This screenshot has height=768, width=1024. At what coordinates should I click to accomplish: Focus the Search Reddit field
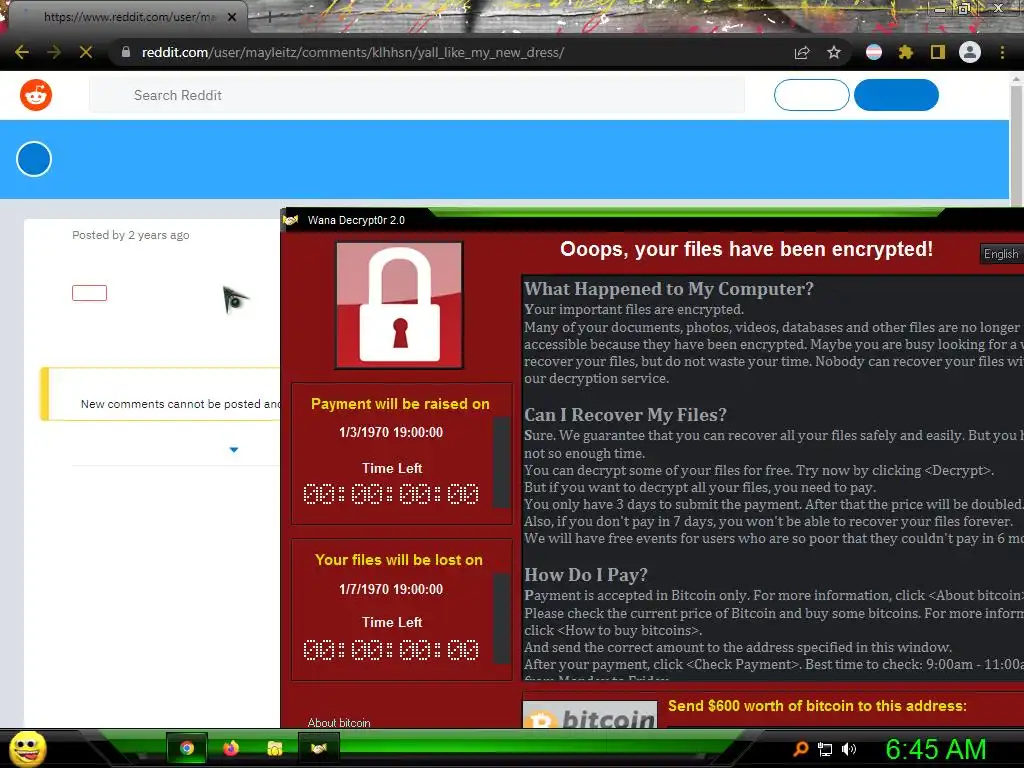[x=417, y=95]
